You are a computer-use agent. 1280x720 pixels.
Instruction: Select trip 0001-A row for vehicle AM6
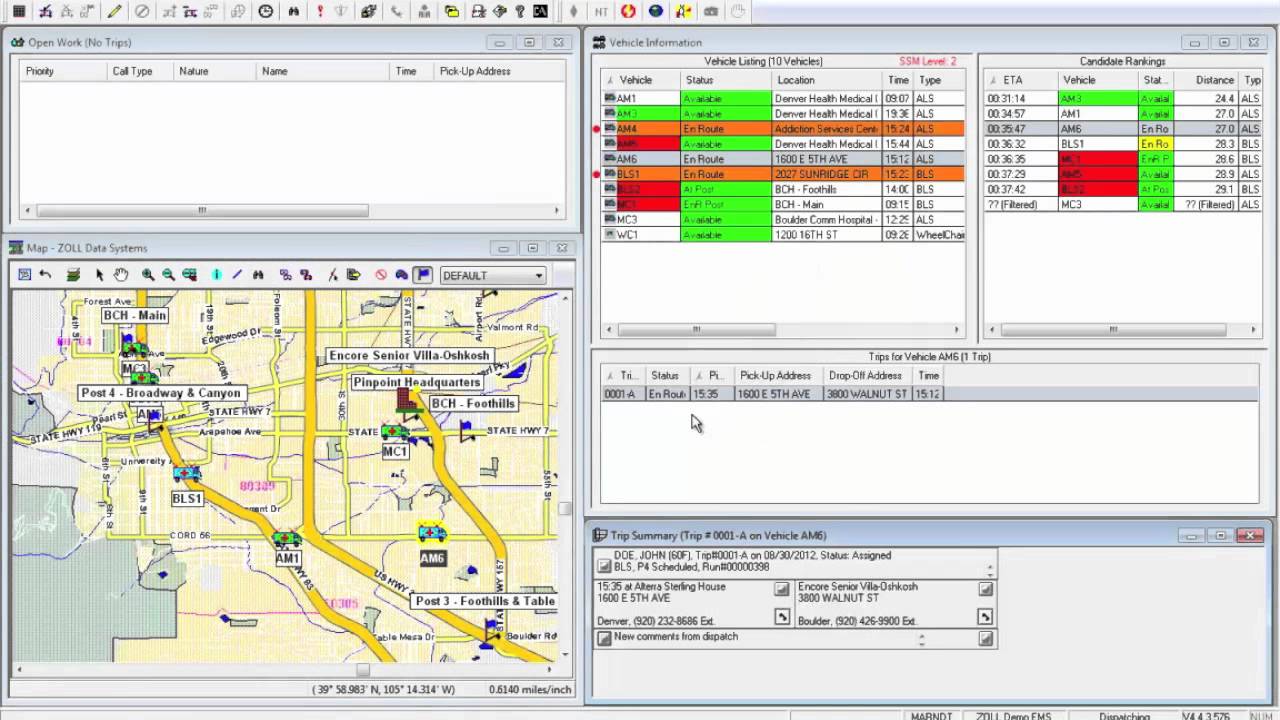(x=929, y=394)
